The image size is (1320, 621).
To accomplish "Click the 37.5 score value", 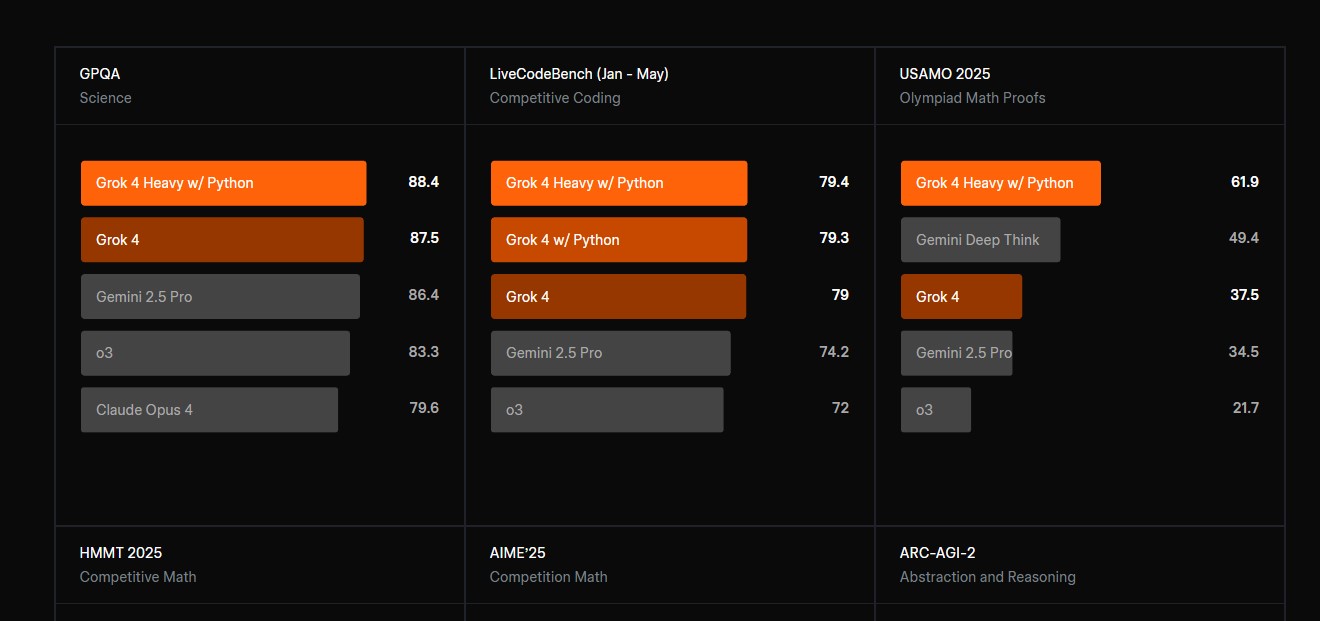I will 1245,295.
